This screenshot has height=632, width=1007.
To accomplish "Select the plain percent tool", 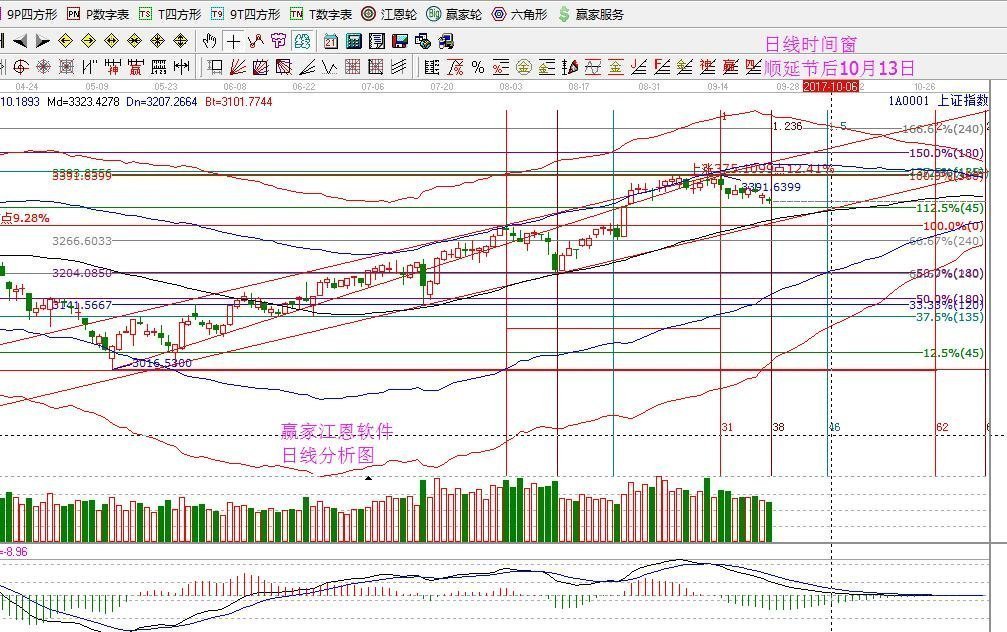I will [x=478, y=67].
